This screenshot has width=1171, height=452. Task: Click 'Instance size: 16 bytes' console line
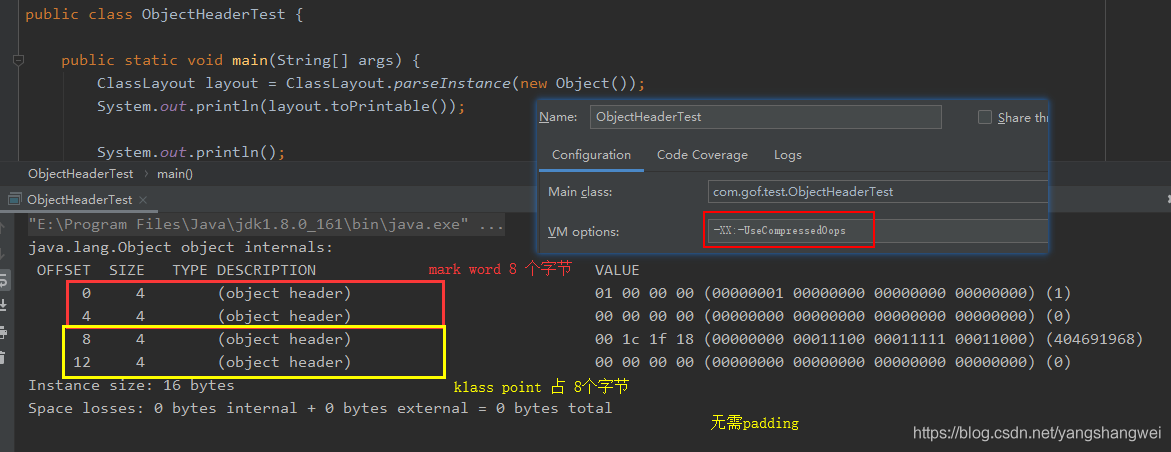pos(131,386)
